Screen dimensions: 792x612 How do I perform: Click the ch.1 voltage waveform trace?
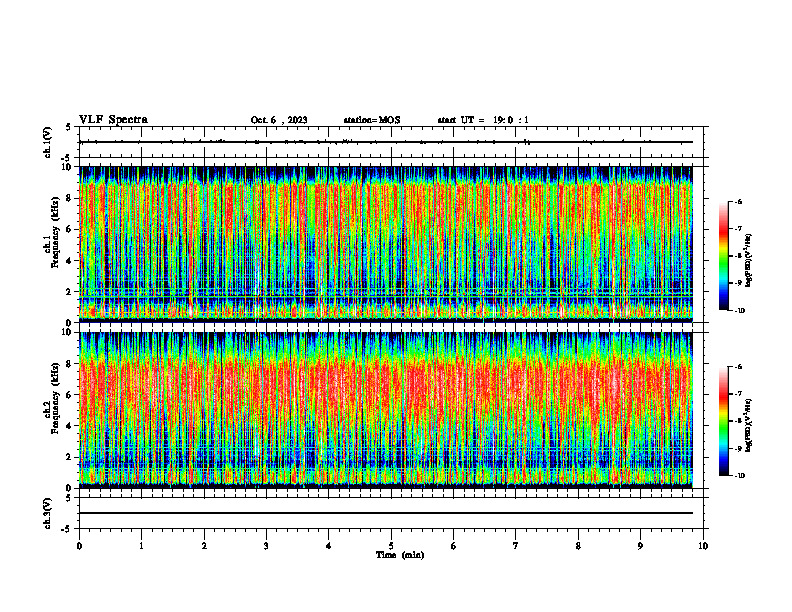pos(386,142)
